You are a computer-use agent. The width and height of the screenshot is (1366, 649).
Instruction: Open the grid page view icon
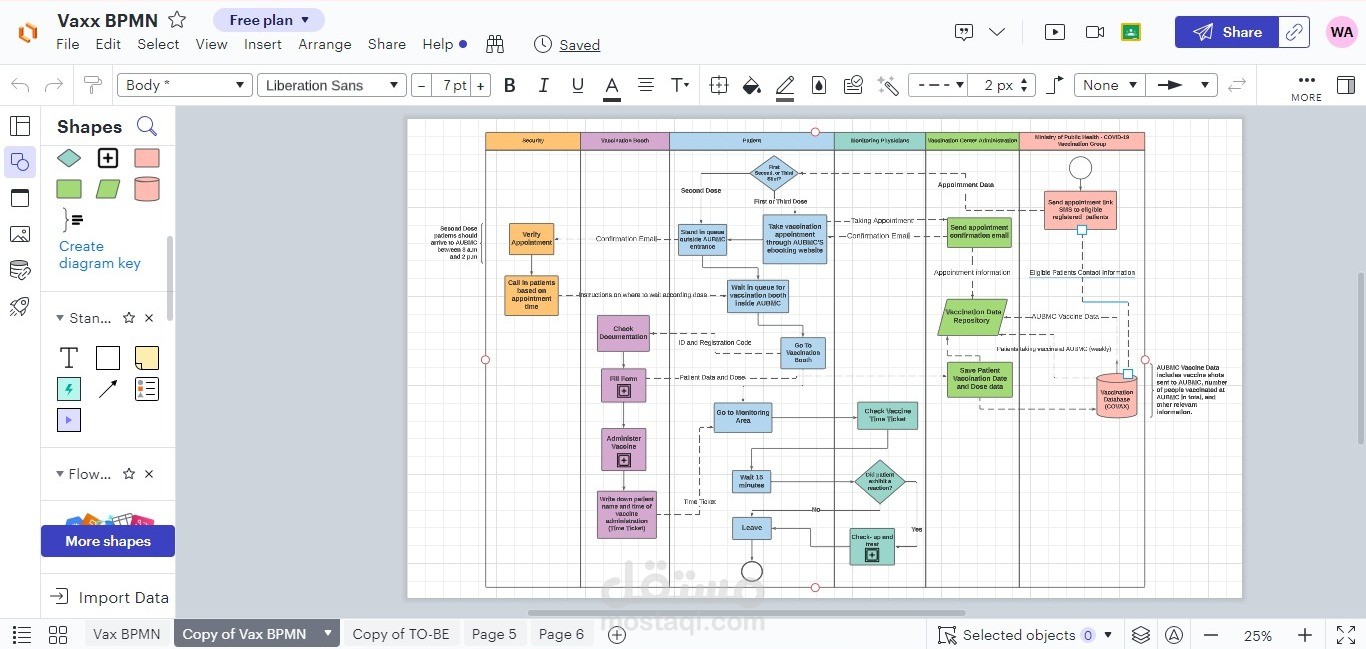coord(57,635)
